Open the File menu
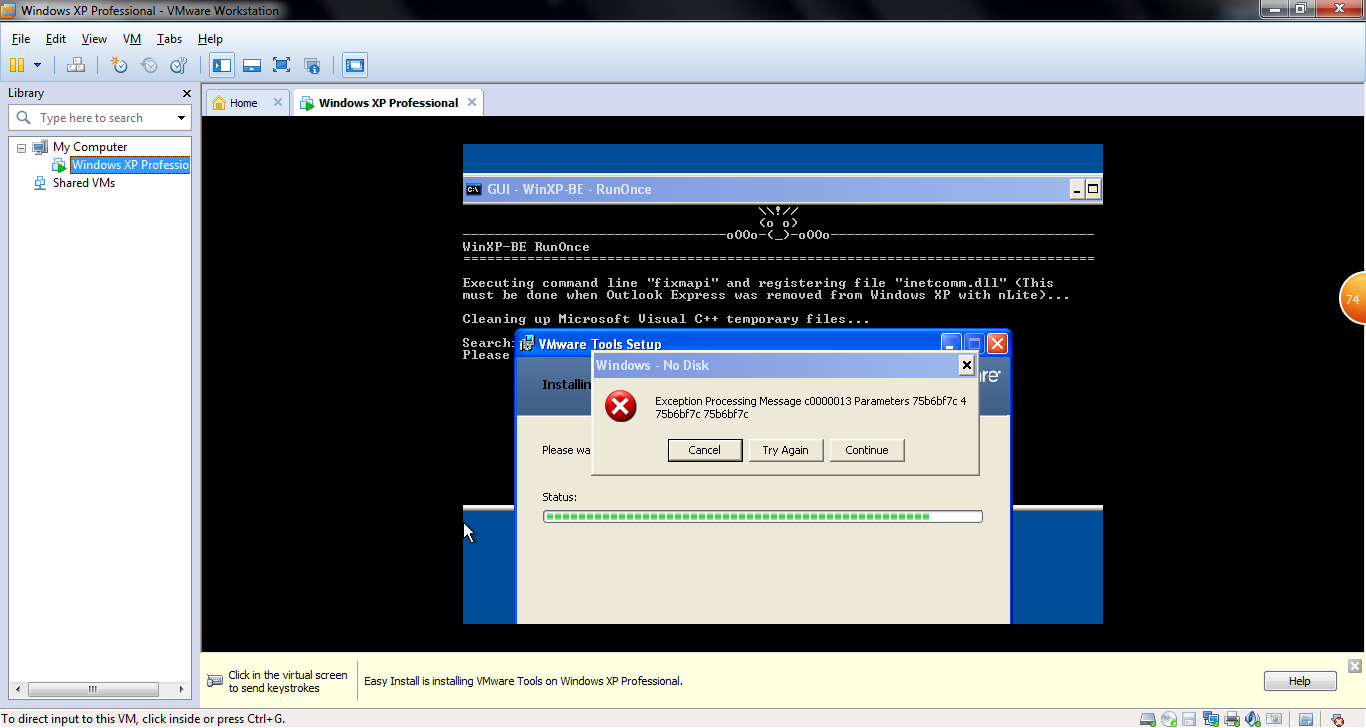This screenshot has width=1366, height=728. 21,39
